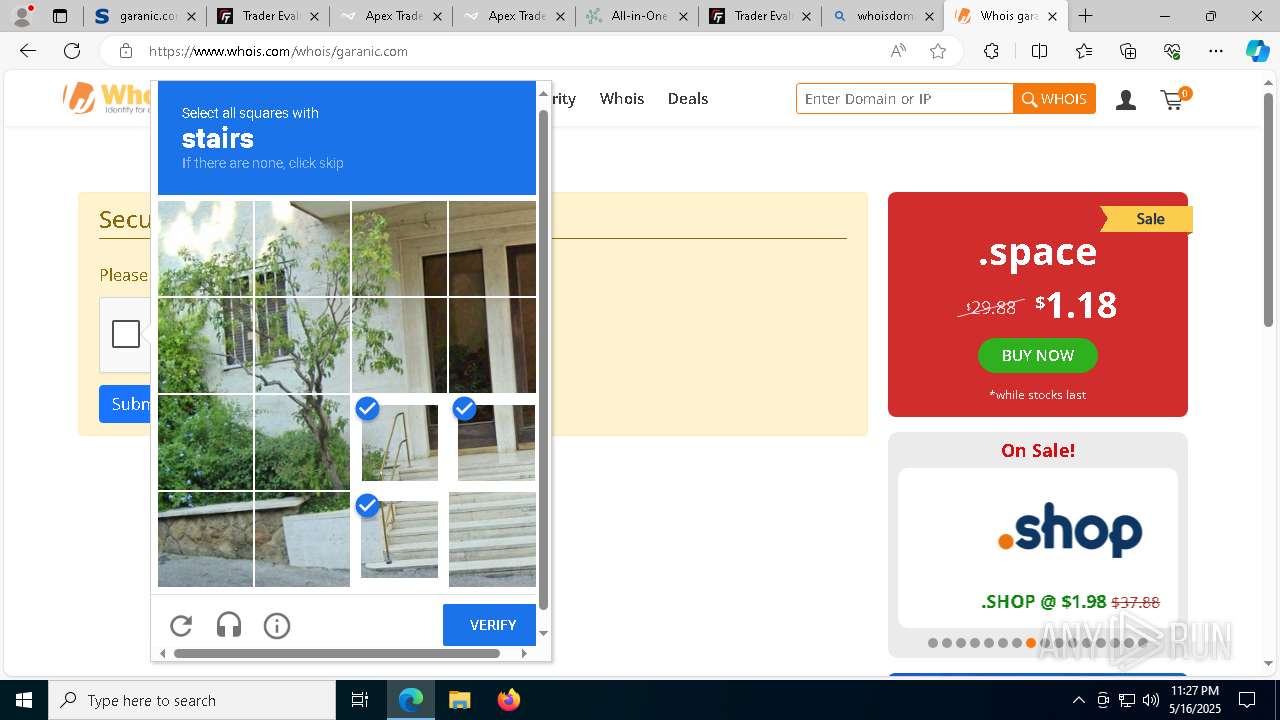Click the captcha vertical scrollbar
Screen dimensions: 1280x720
click(544, 360)
